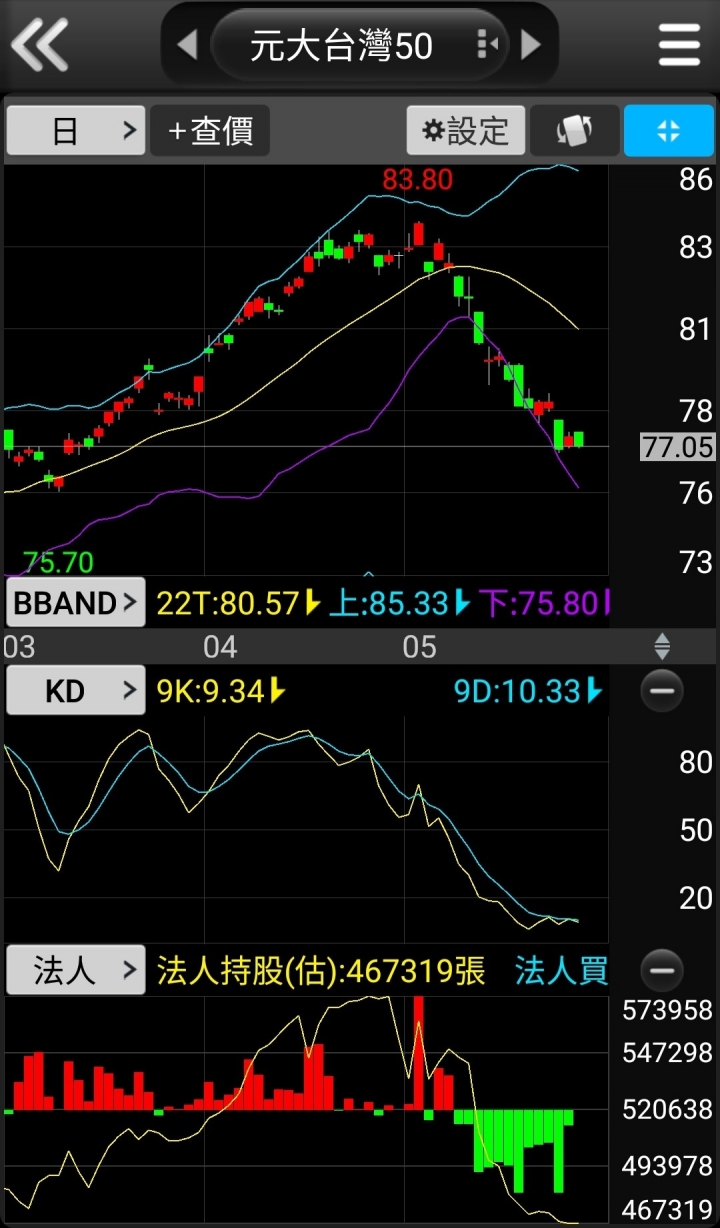Tap the 520638 axis value

pos(668,1109)
